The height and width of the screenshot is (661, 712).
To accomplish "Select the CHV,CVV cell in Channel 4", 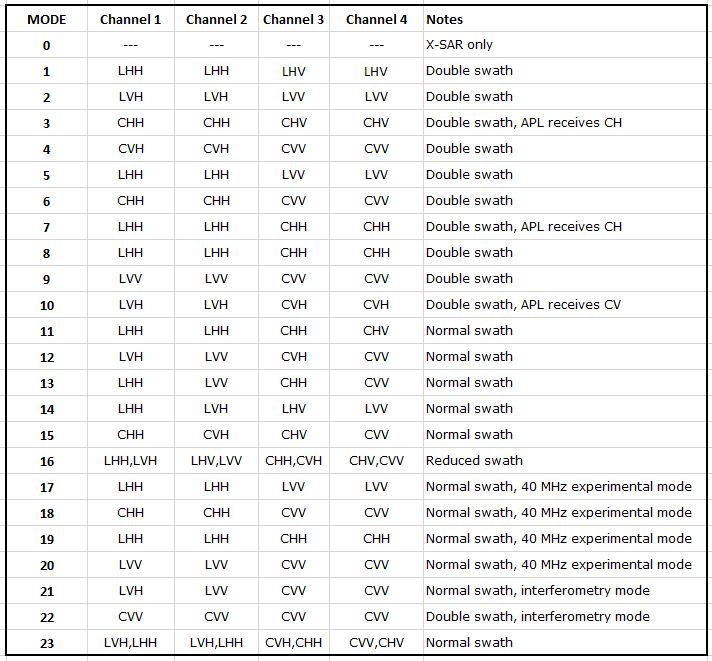I will (x=376, y=461).
